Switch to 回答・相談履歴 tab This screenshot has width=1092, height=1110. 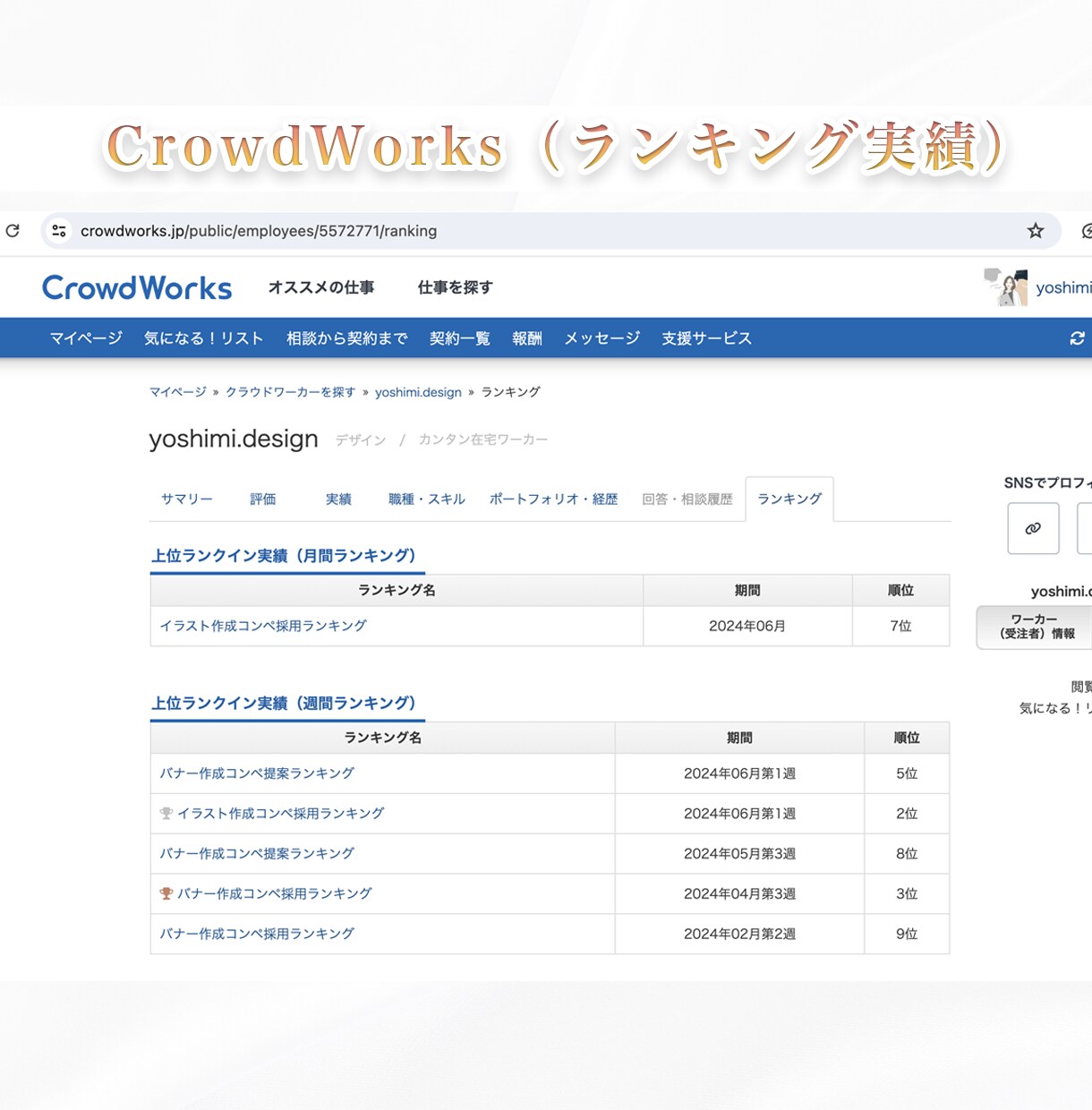tap(687, 499)
